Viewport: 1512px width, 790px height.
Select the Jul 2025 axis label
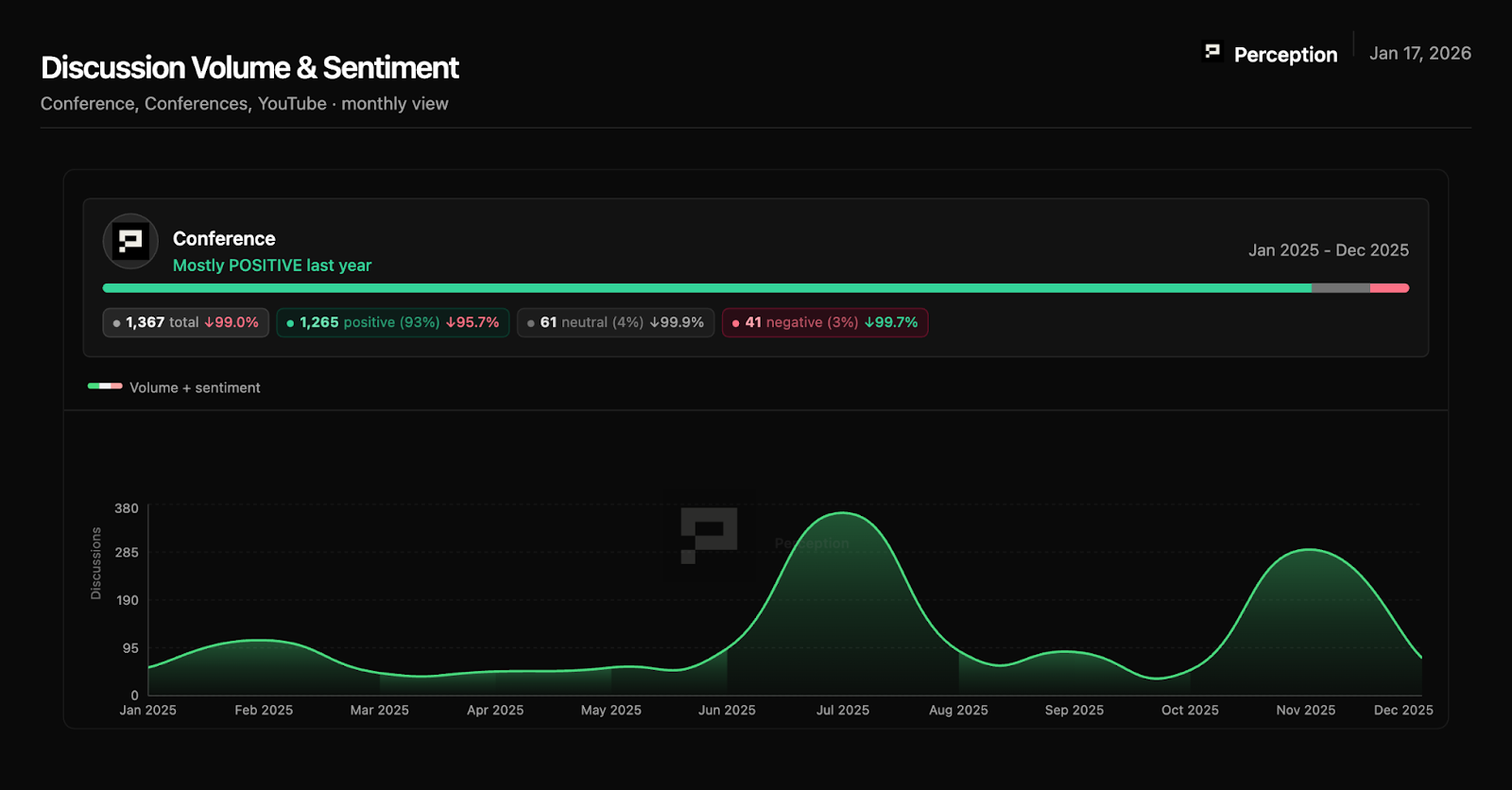click(842, 710)
